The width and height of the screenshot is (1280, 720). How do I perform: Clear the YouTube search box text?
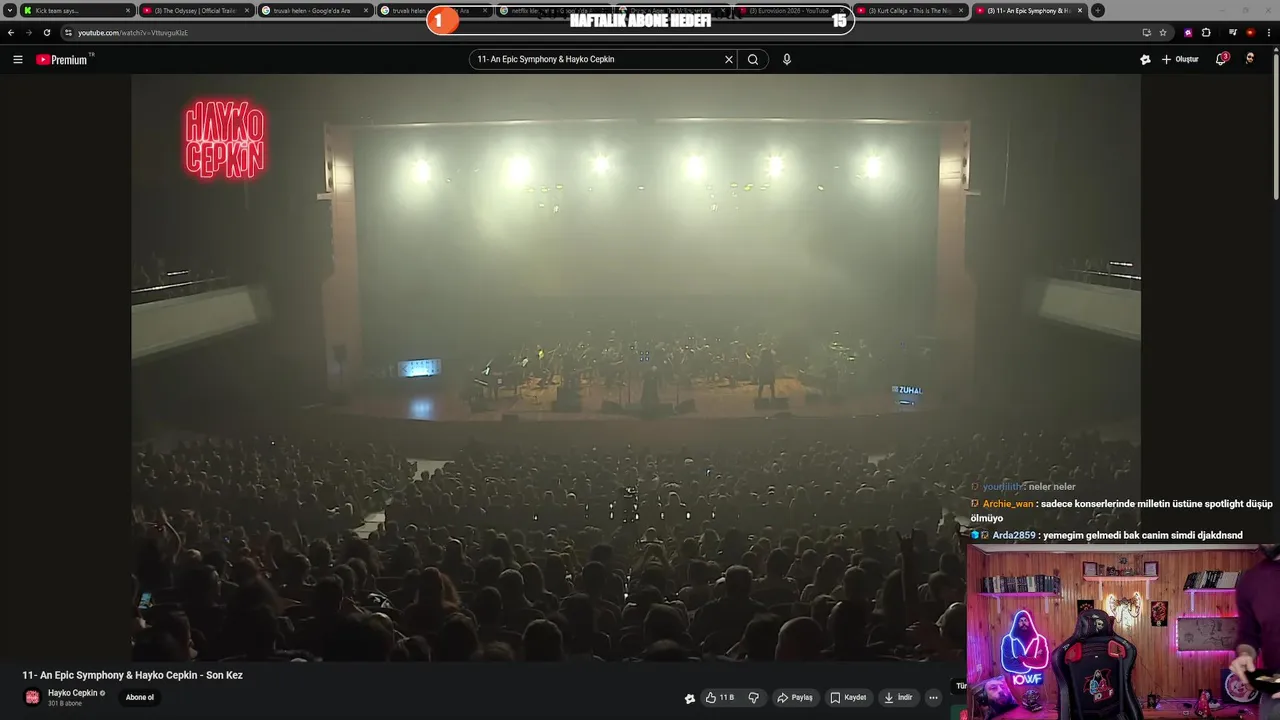pos(728,59)
